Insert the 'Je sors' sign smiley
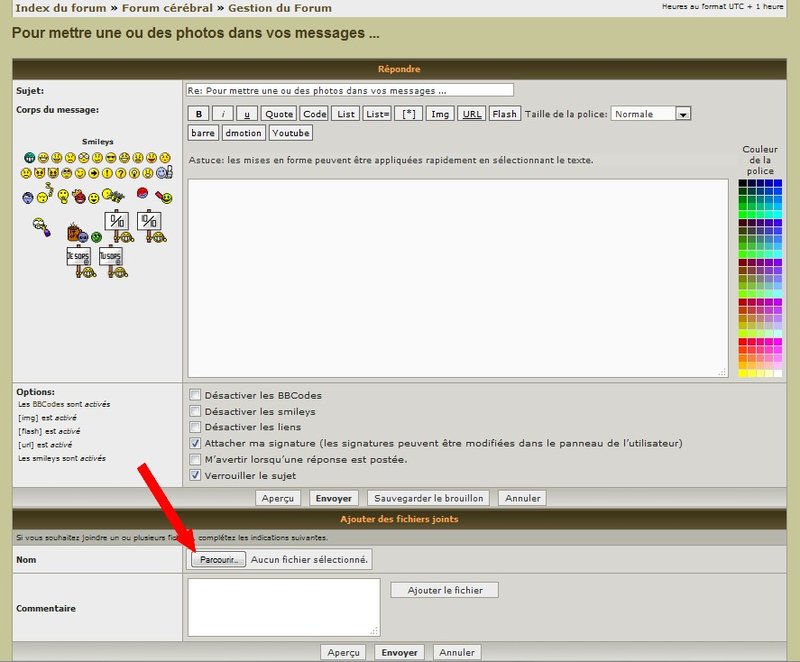 78,258
